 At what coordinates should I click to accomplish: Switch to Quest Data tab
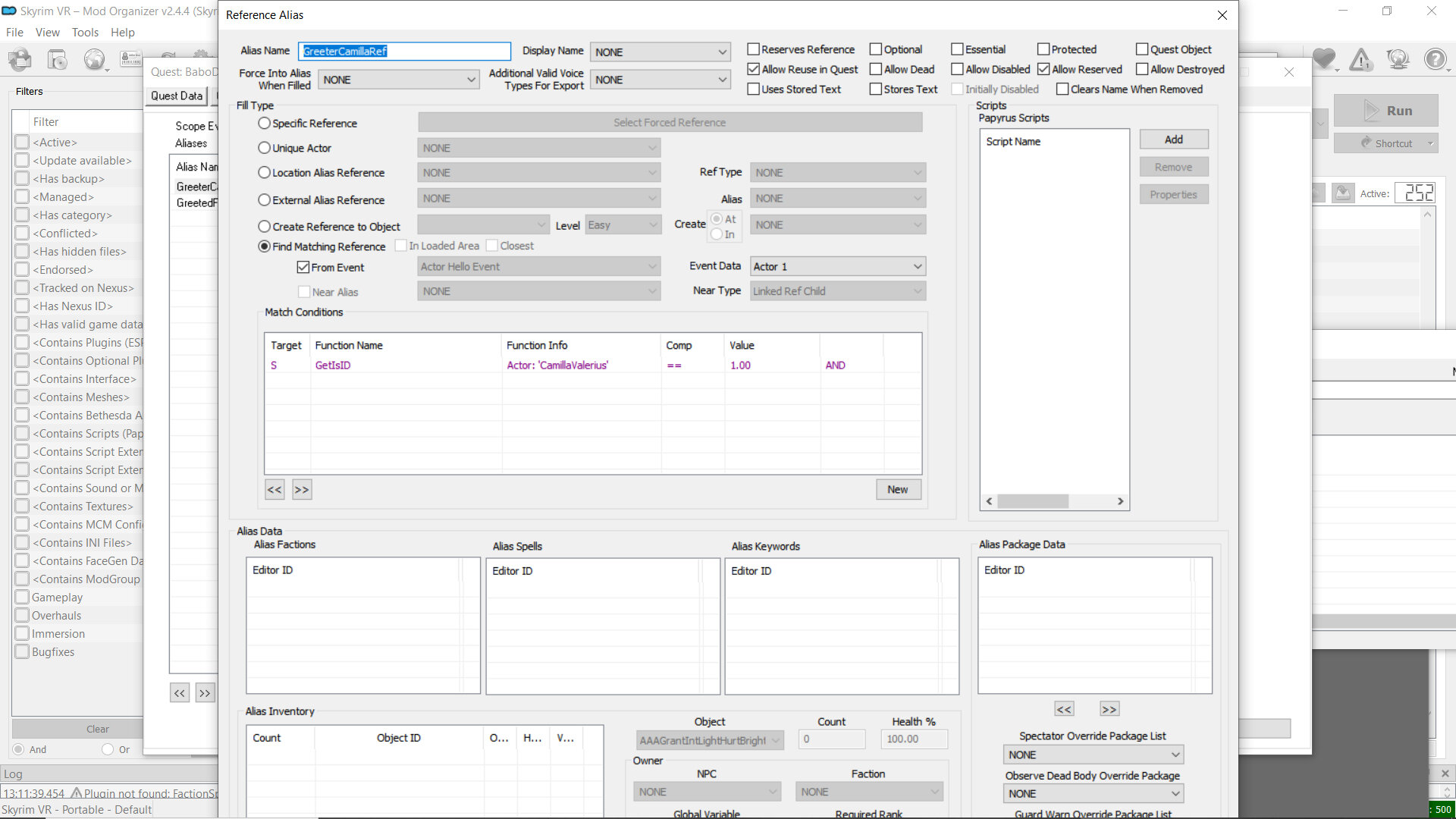pos(177,96)
